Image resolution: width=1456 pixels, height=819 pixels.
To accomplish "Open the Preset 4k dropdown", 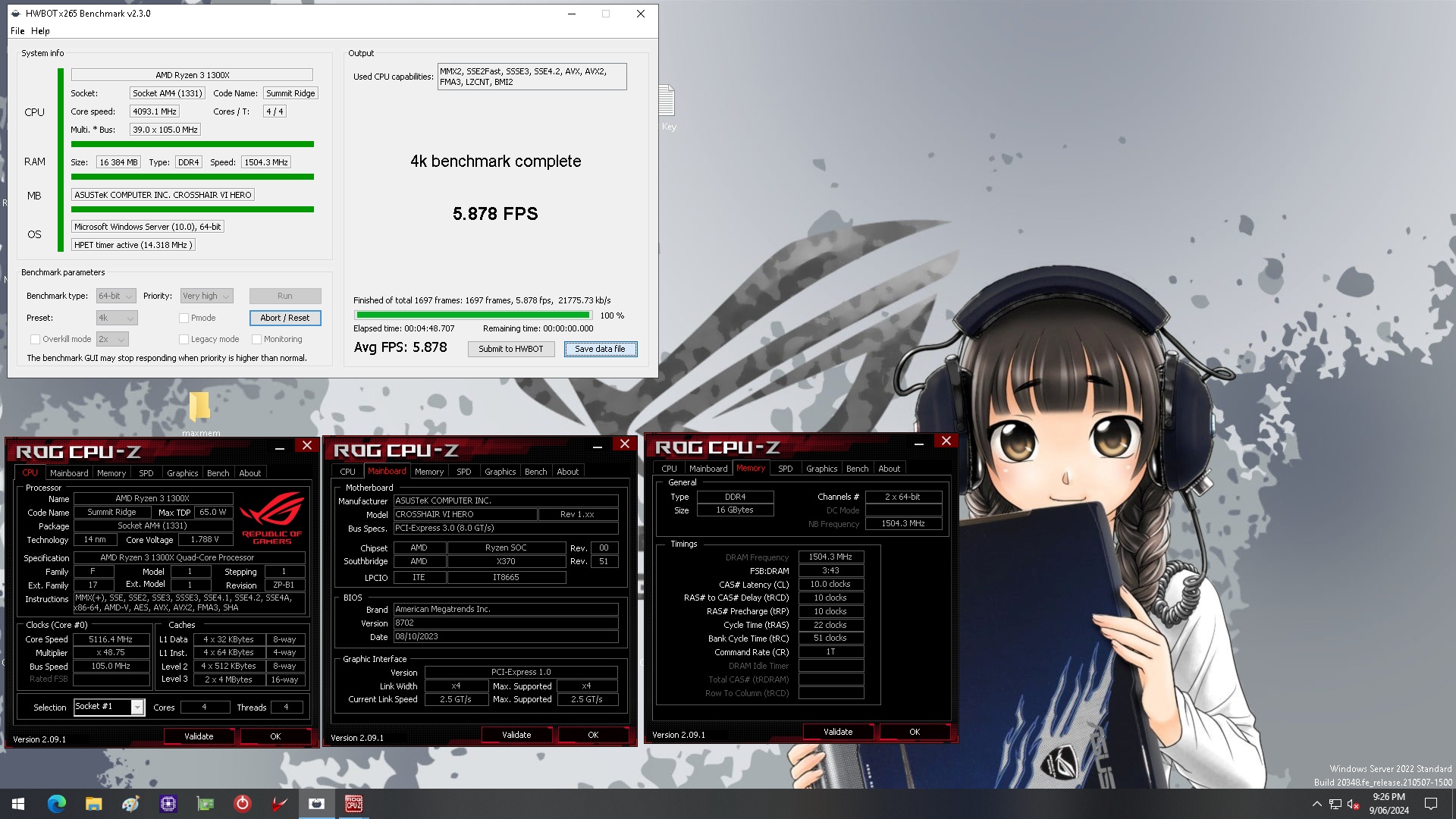I will click(117, 318).
